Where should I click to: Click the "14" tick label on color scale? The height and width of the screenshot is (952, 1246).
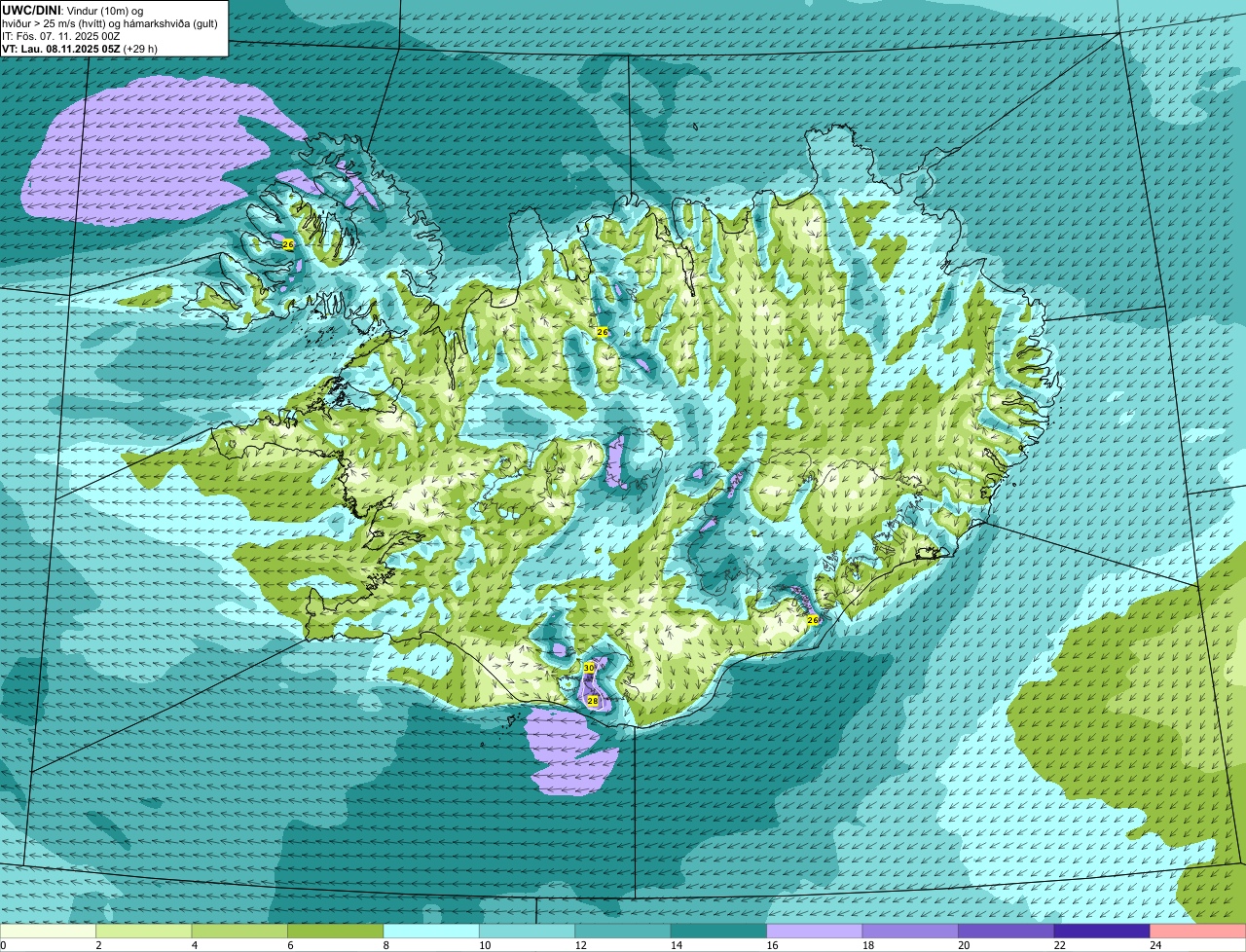pyautogui.click(x=677, y=945)
